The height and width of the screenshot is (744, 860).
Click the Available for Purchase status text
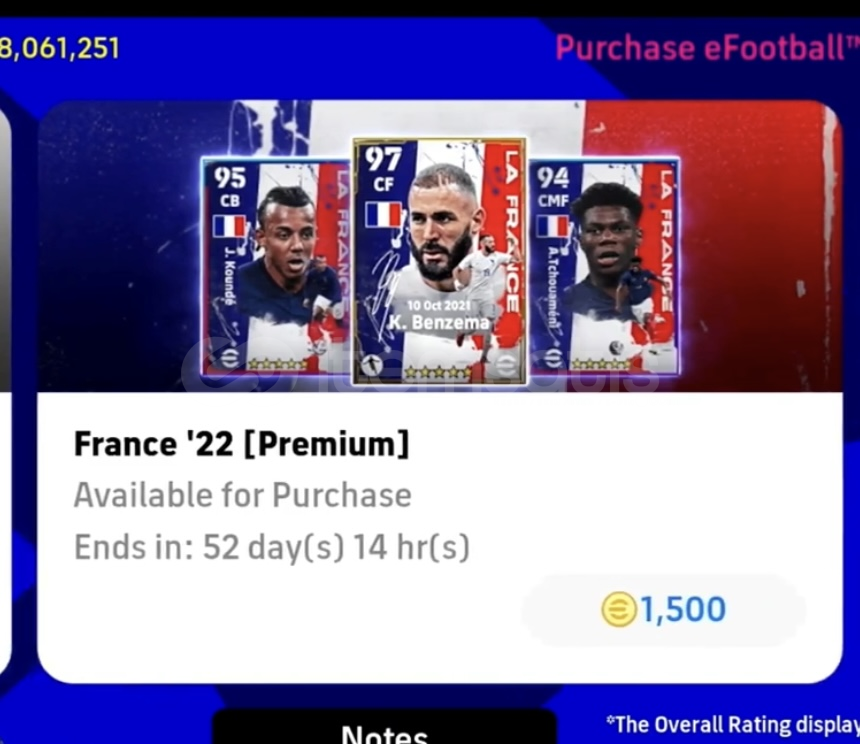(x=242, y=495)
